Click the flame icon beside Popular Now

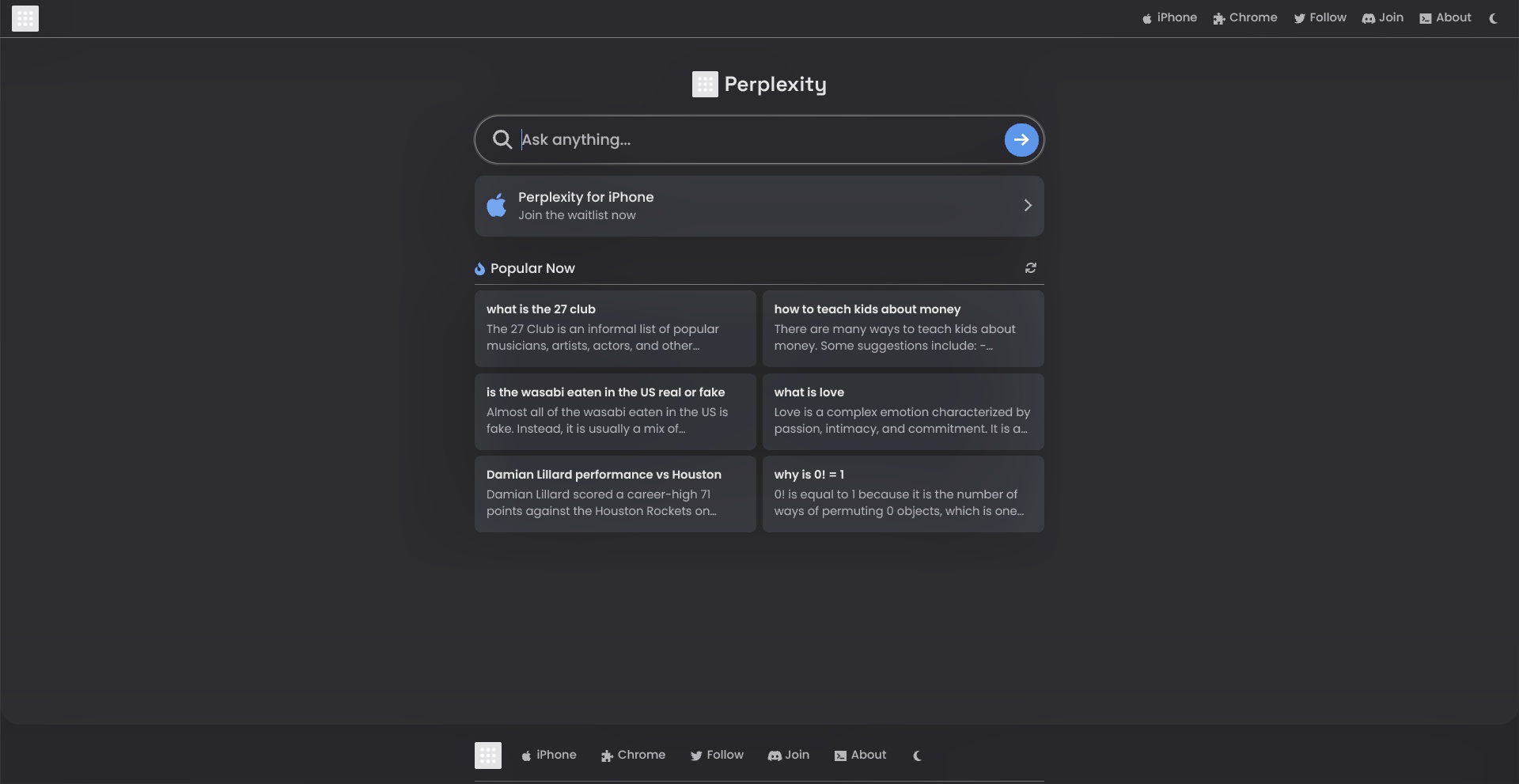pos(479,269)
